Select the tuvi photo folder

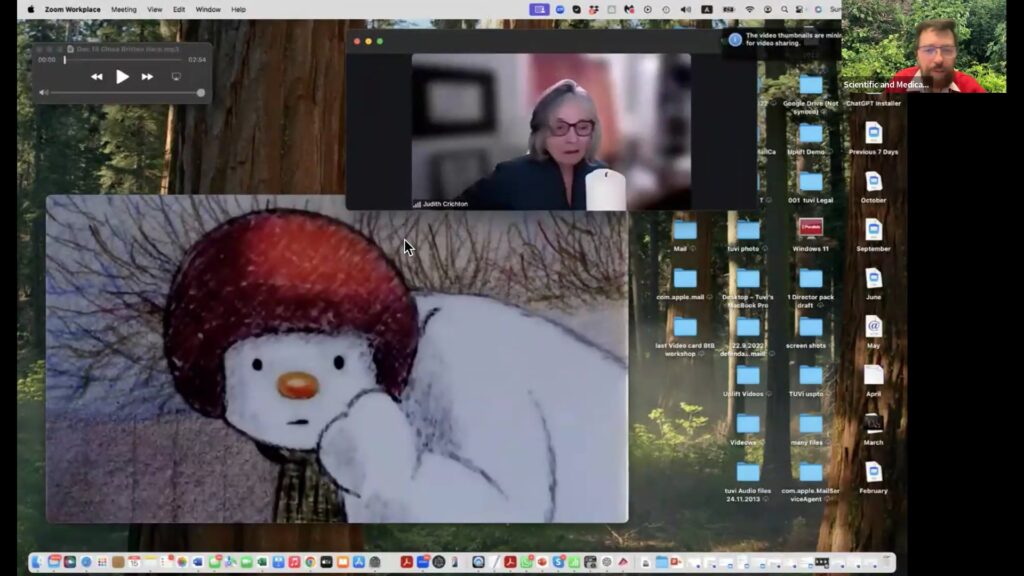click(x=747, y=236)
